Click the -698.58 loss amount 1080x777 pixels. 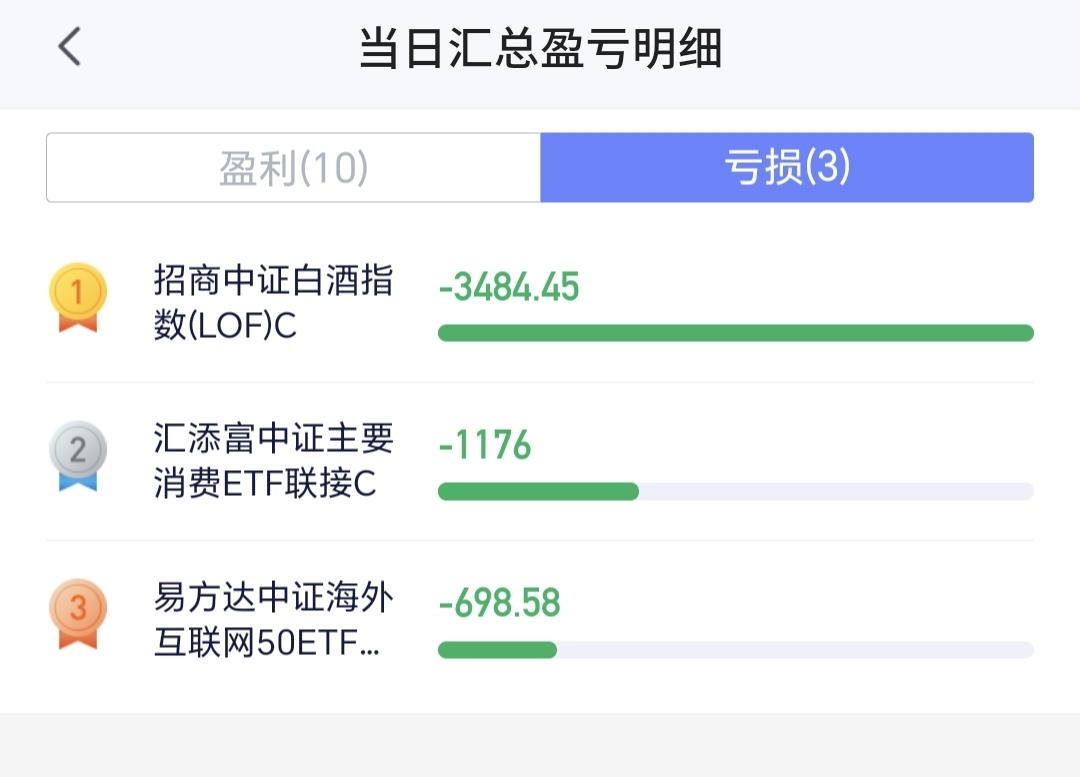point(499,603)
